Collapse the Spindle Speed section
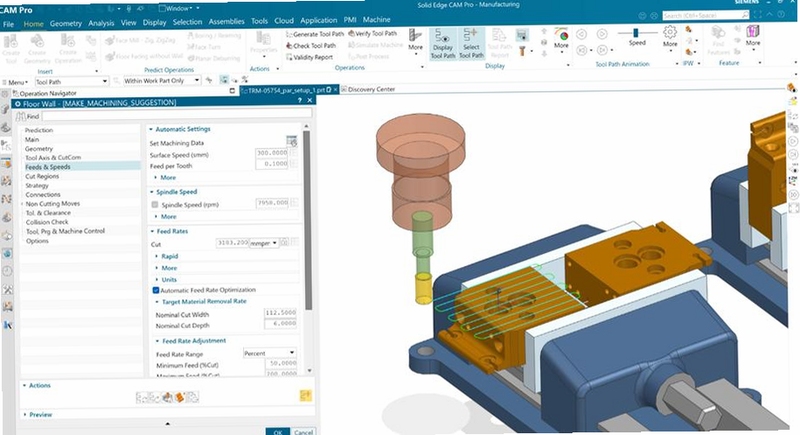This screenshot has height=435, width=800. [152, 192]
